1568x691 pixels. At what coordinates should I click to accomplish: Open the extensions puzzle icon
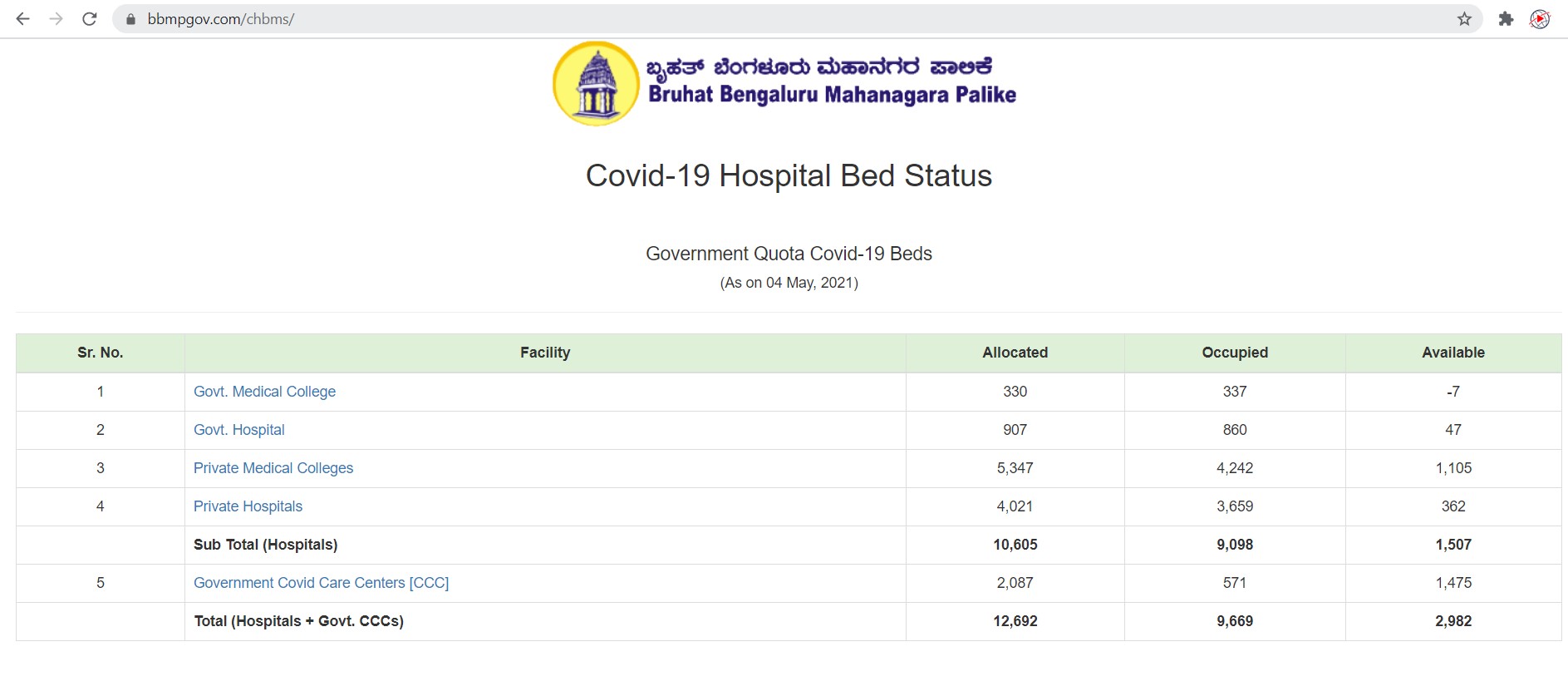(1506, 19)
